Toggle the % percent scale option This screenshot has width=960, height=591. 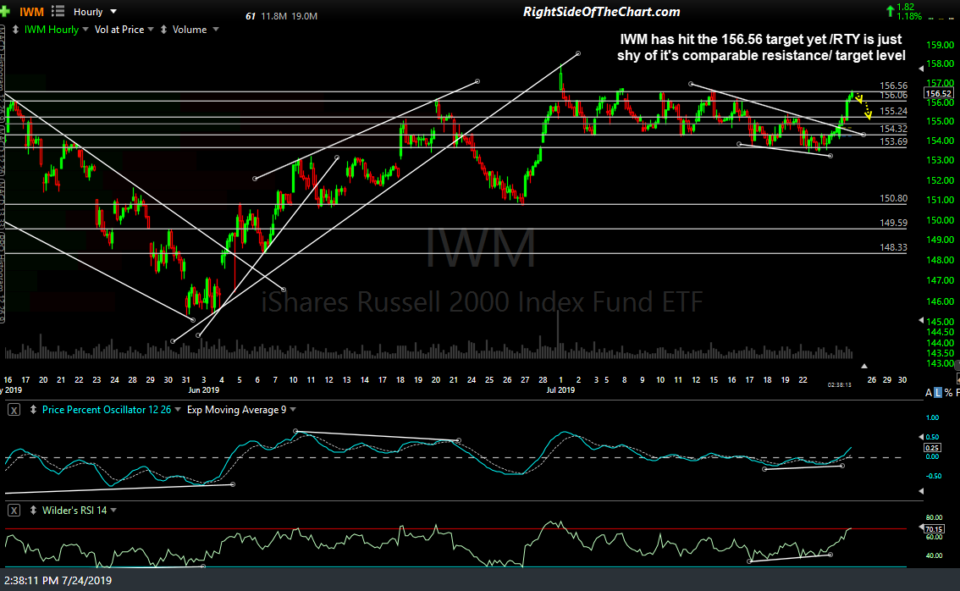tap(948, 392)
